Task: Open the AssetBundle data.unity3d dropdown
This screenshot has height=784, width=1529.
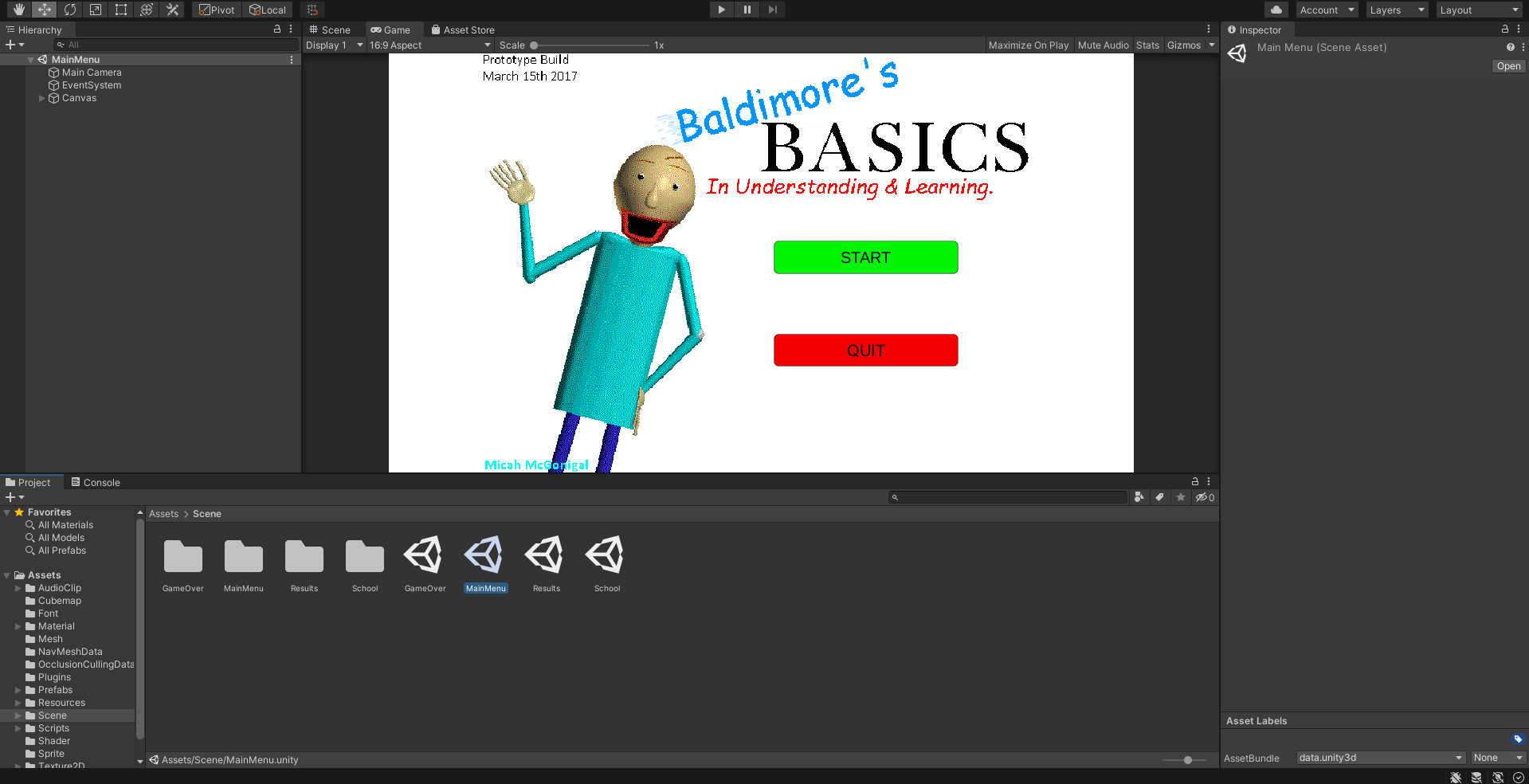Action: (1380, 758)
